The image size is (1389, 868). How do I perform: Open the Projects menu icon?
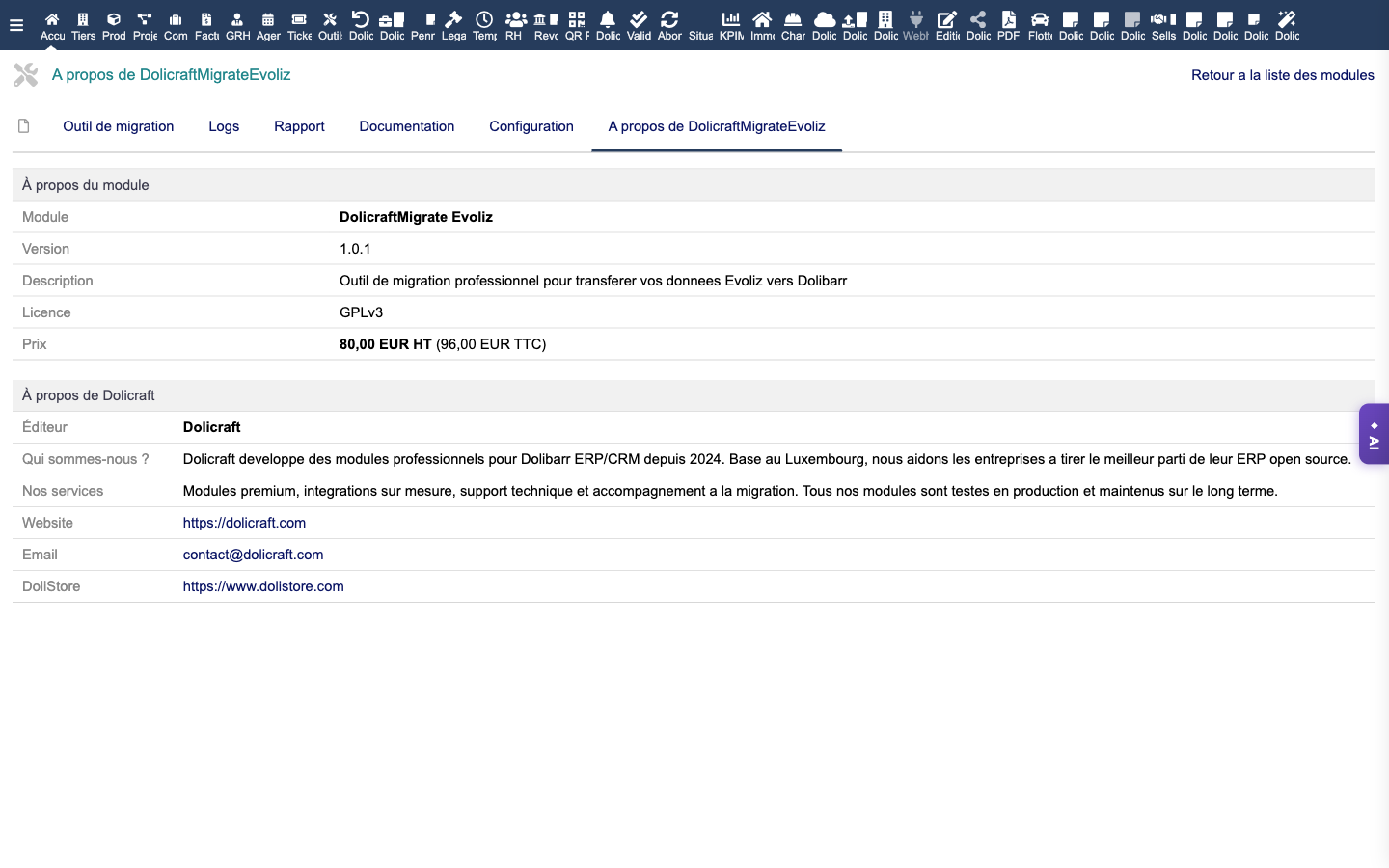pos(145,19)
